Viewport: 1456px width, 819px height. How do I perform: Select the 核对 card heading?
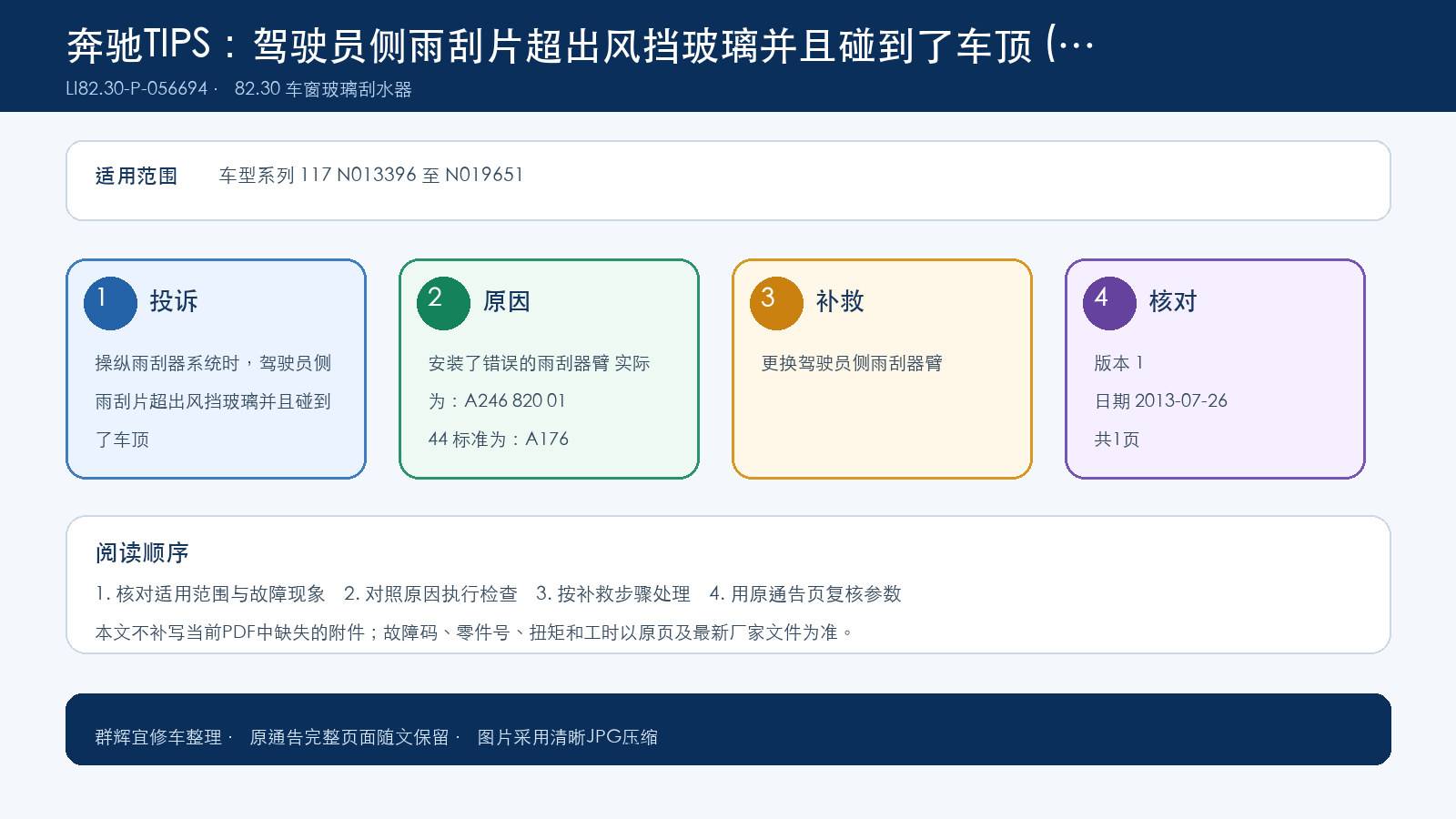tap(1173, 301)
